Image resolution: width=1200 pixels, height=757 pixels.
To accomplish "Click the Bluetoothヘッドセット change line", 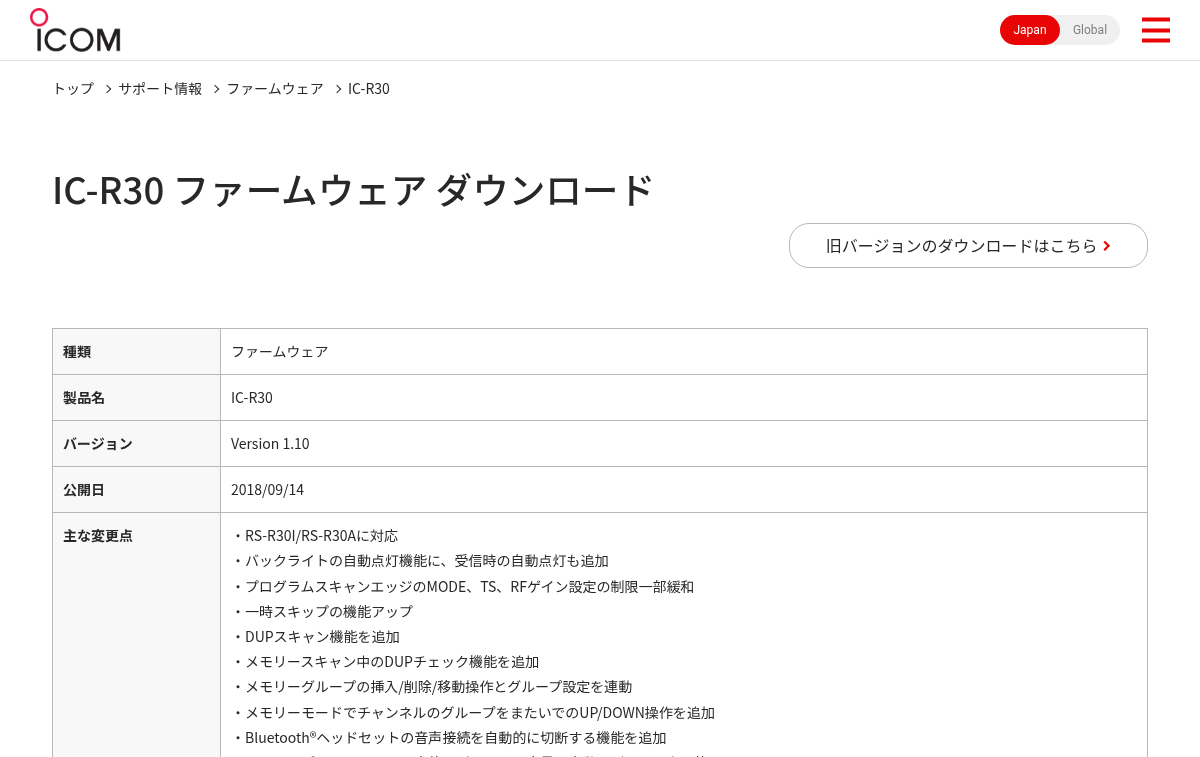I will point(449,738).
